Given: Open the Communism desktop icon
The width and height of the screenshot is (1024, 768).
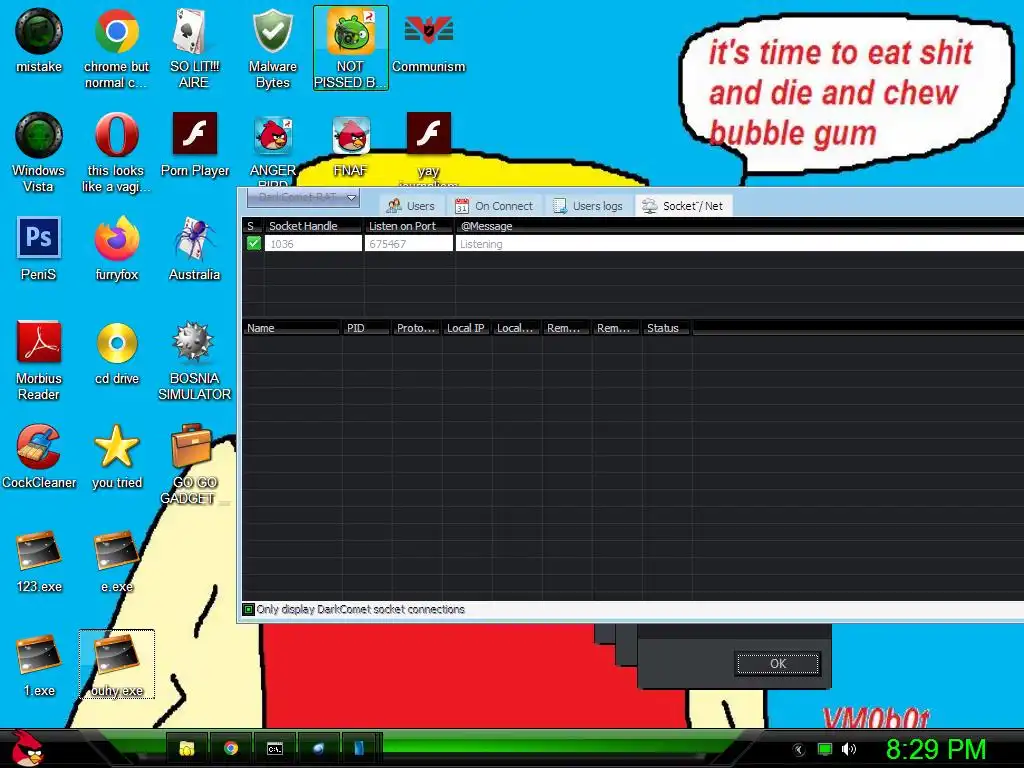Looking at the screenshot, I should tap(428, 42).
